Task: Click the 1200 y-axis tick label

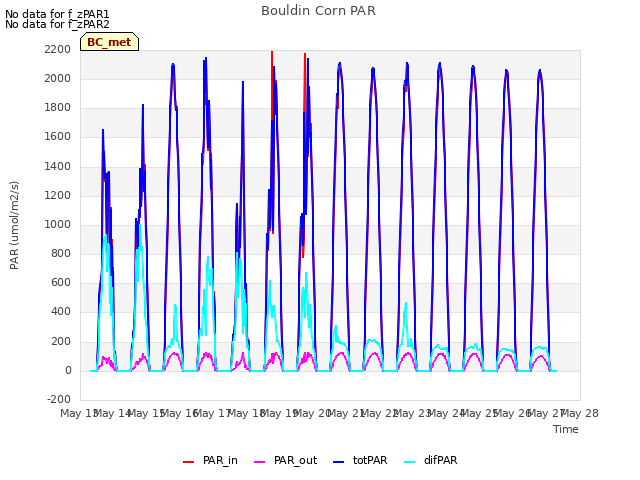Action: tap(58, 195)
